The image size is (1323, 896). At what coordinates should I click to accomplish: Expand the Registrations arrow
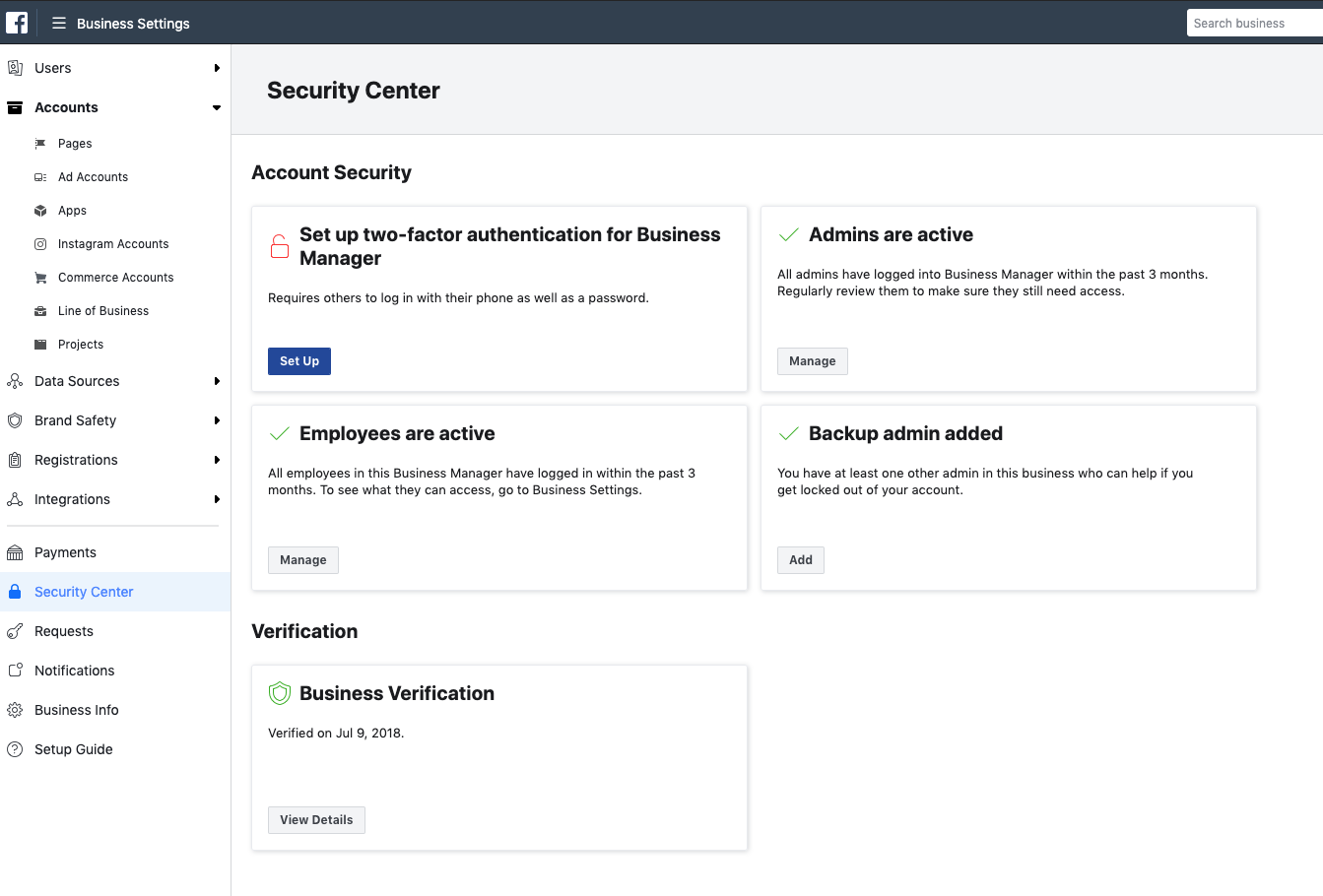217,460
